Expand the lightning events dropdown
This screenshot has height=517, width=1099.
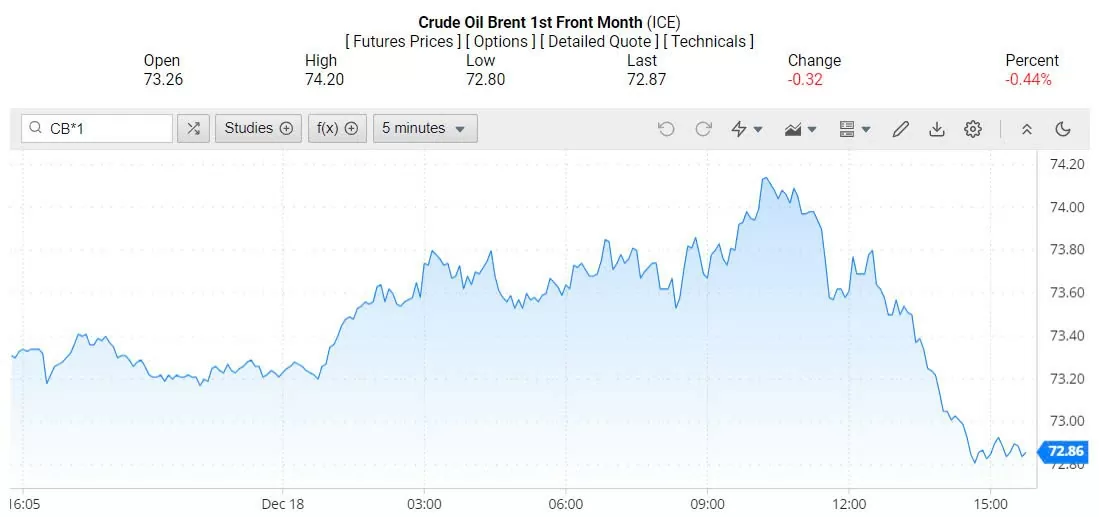click(747, 128)
